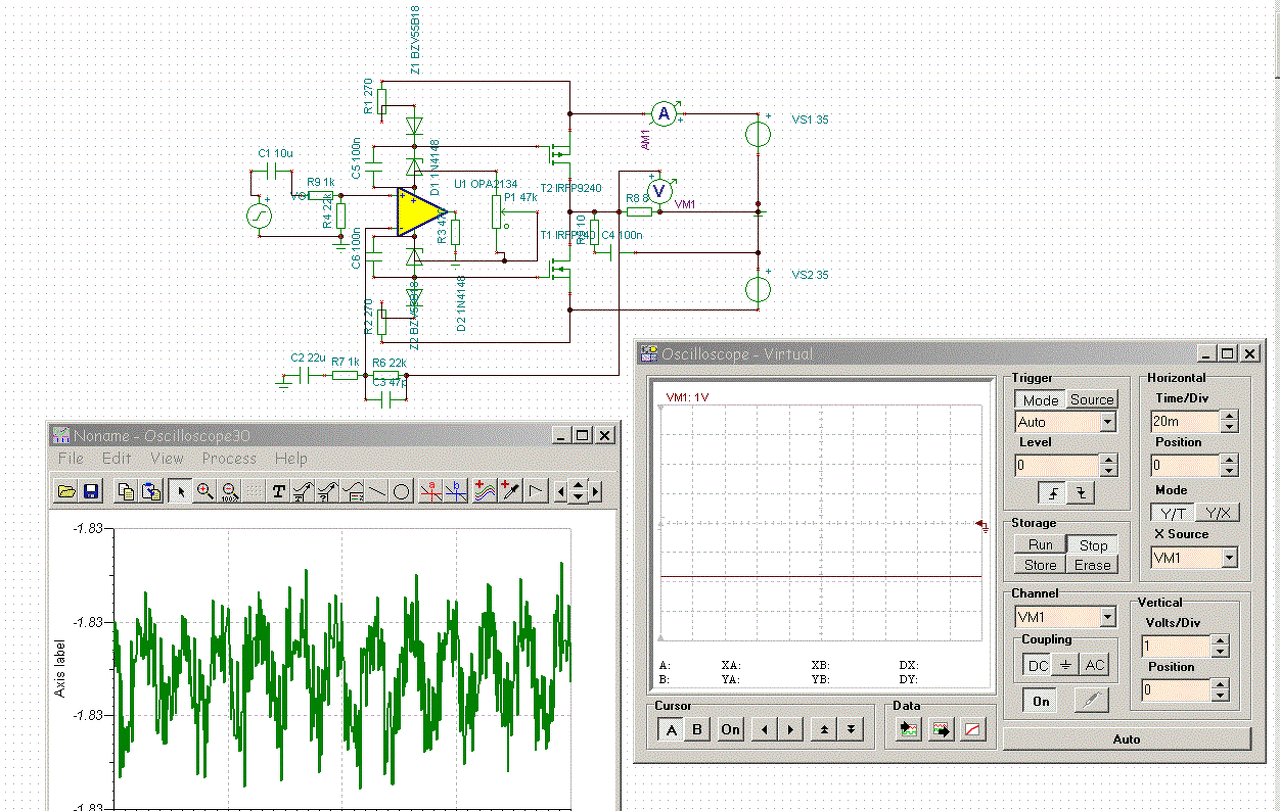Select the straight Line drawing tool
Image resolution: width=1280 pixels, height=811 pixels.
tap(376, 491)
